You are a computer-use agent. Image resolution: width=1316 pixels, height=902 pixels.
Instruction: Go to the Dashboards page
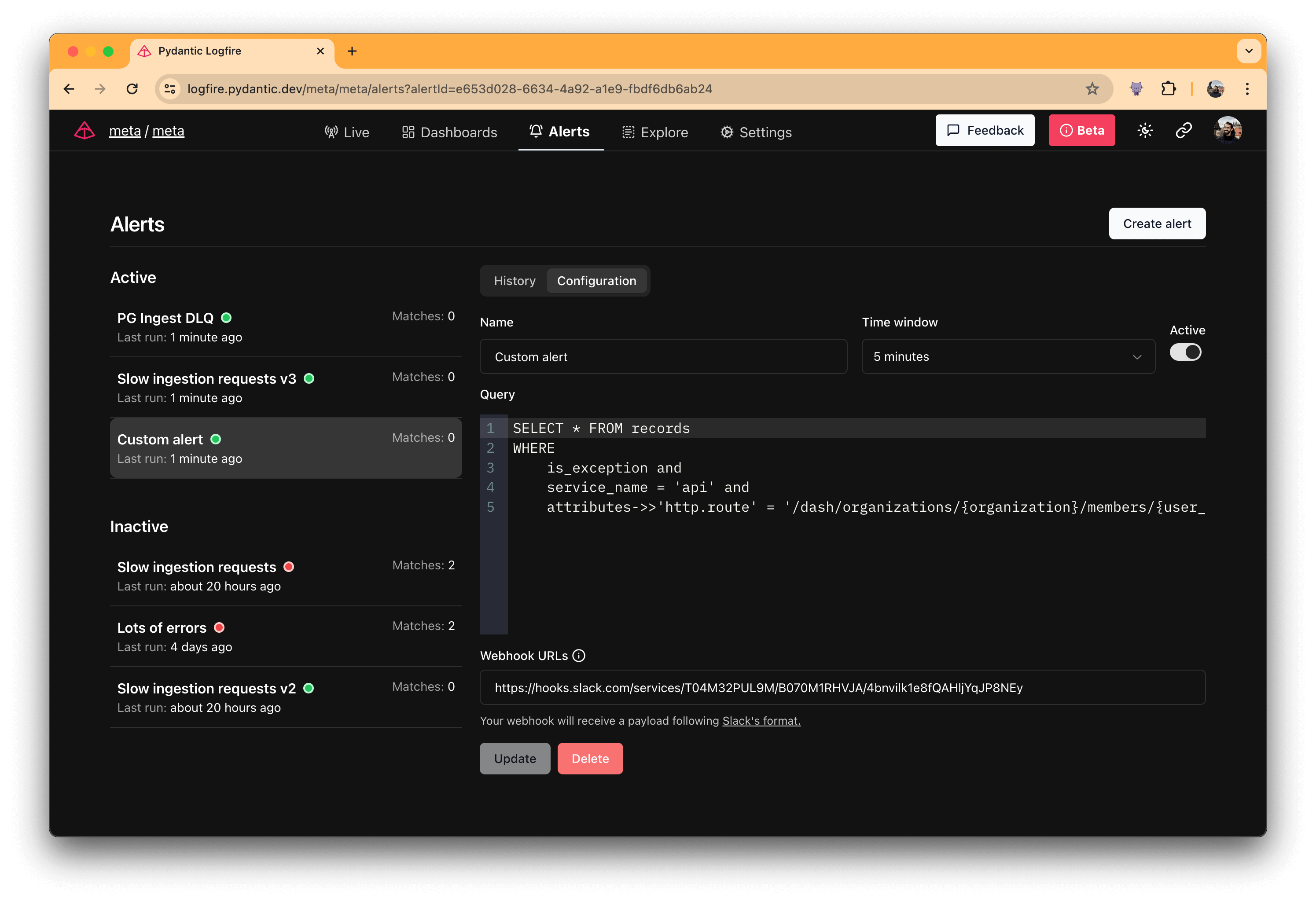449,132
